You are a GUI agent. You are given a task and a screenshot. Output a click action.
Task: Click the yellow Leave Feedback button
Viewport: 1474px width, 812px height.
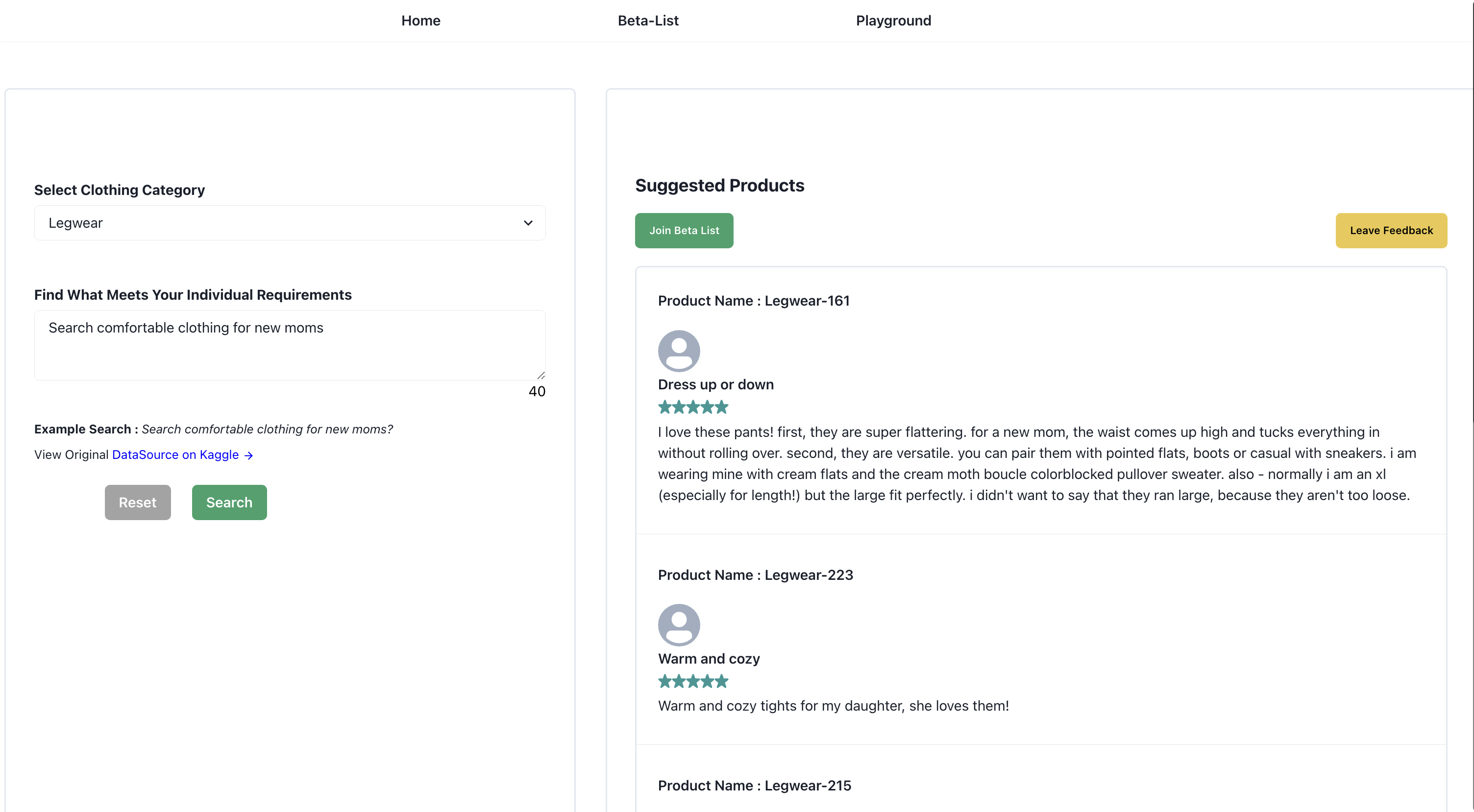(1391, 231)
